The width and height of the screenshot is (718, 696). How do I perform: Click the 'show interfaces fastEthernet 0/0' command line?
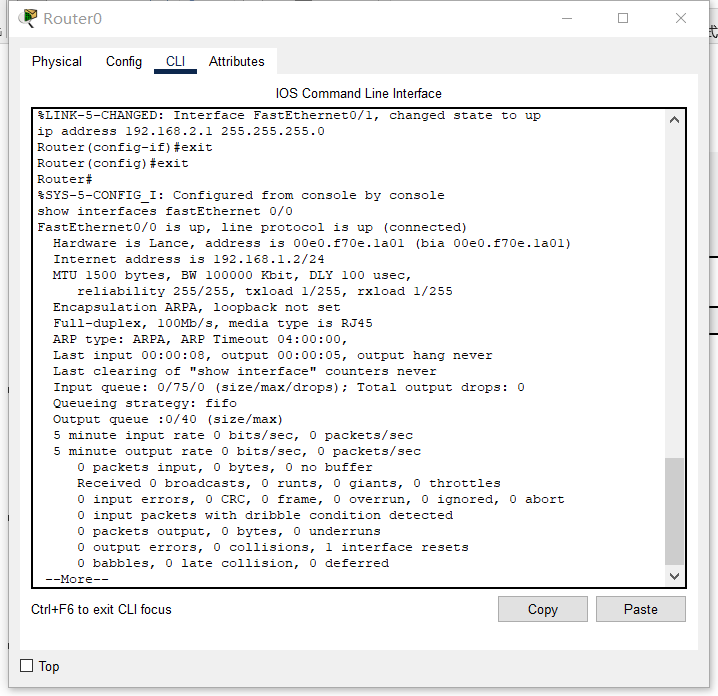(x=165, y=211)
